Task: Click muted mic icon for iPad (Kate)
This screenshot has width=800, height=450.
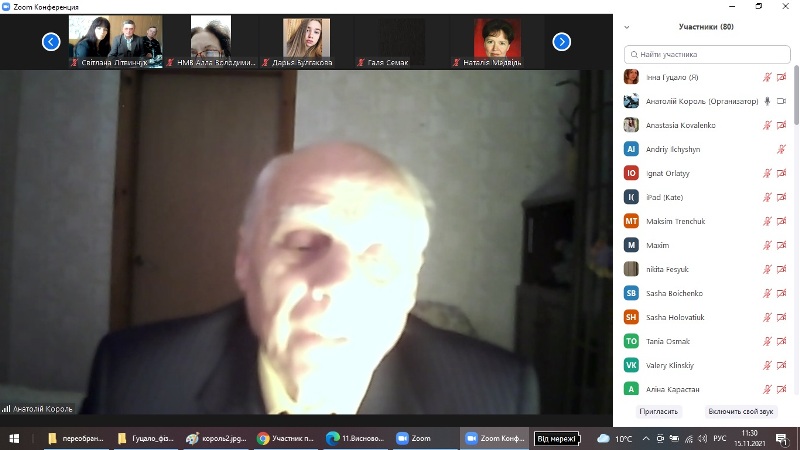Action: pyautogui.click(x=767, y=197)
